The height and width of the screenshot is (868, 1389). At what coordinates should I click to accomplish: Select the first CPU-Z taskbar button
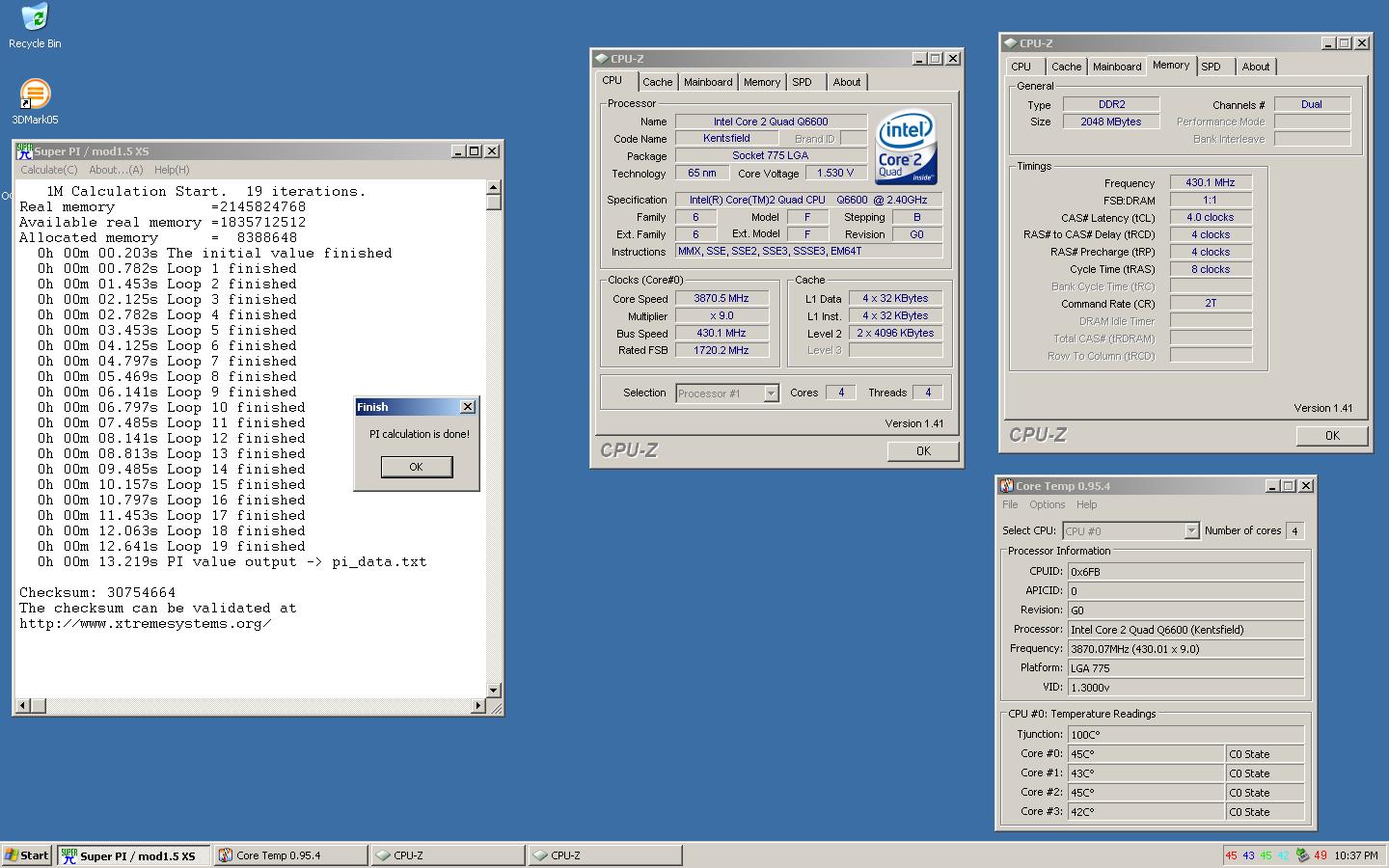pos(448,855)
